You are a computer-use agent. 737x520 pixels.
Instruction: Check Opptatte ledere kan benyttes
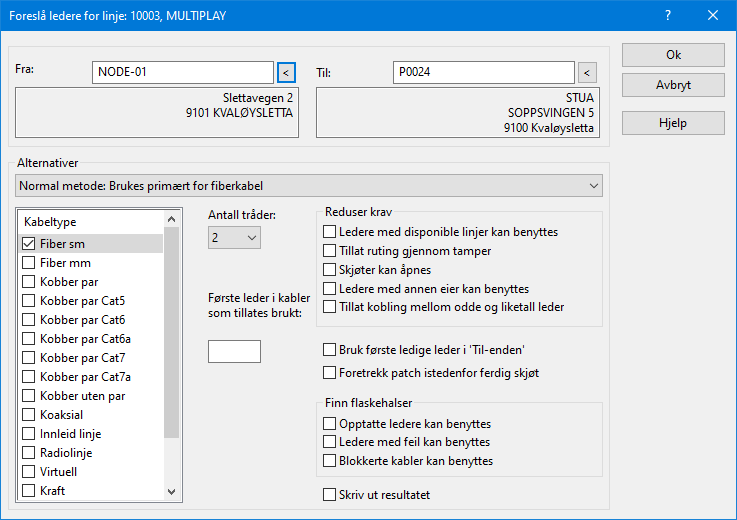[x=329, y=424]
